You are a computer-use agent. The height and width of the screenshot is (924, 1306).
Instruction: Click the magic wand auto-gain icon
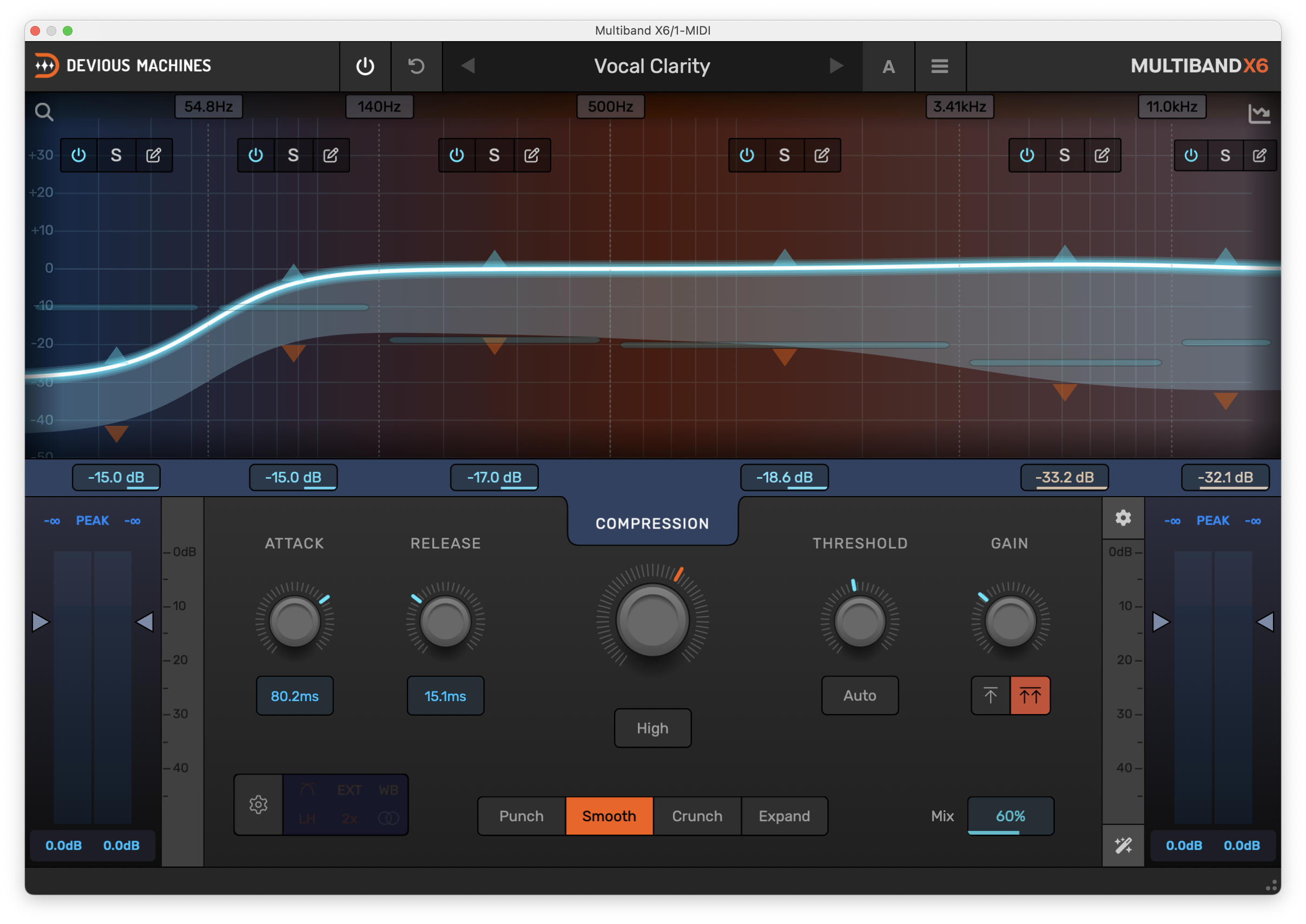pos(1123,846)
